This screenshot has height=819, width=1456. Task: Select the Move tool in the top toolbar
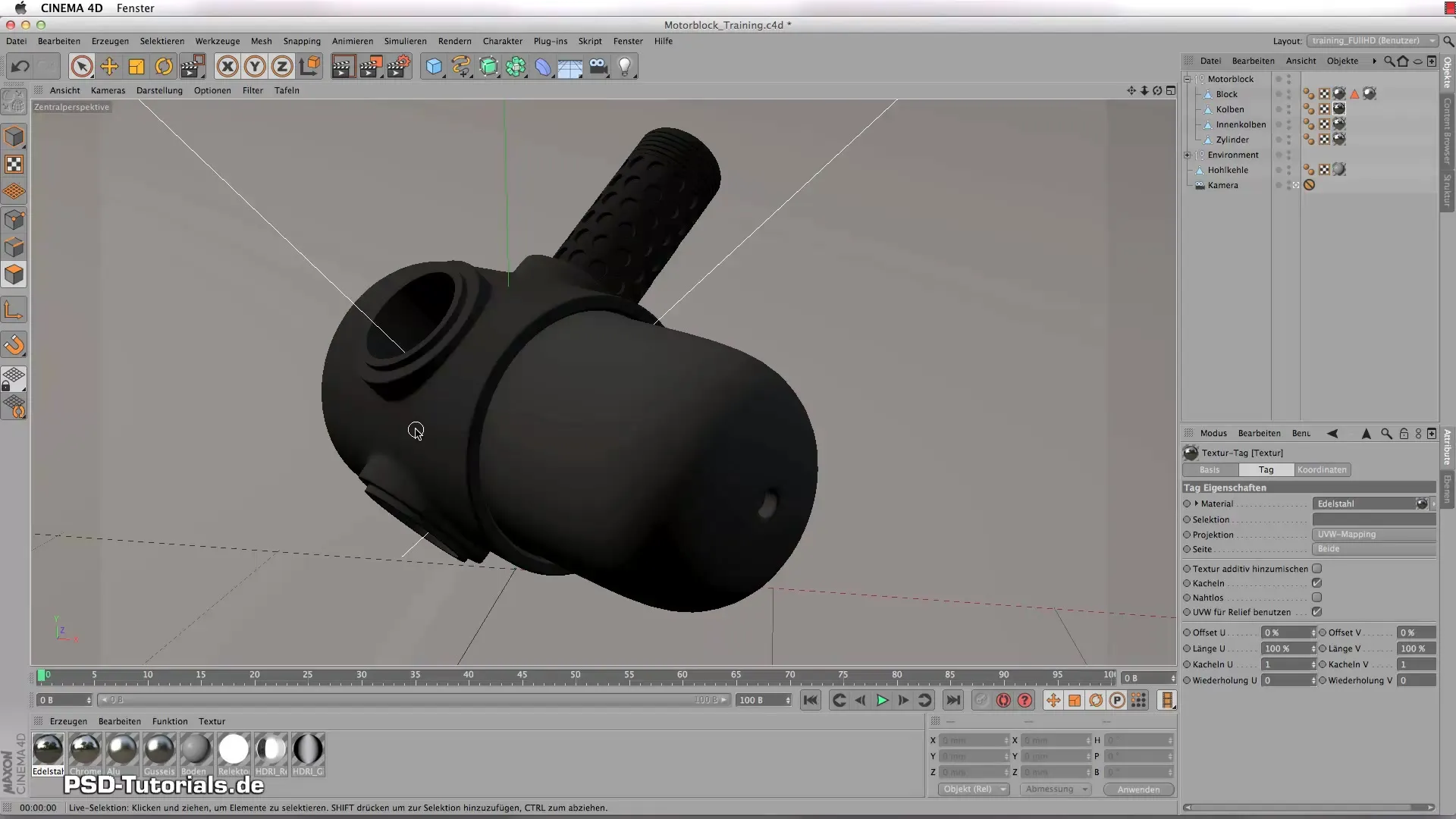[109, 67]
